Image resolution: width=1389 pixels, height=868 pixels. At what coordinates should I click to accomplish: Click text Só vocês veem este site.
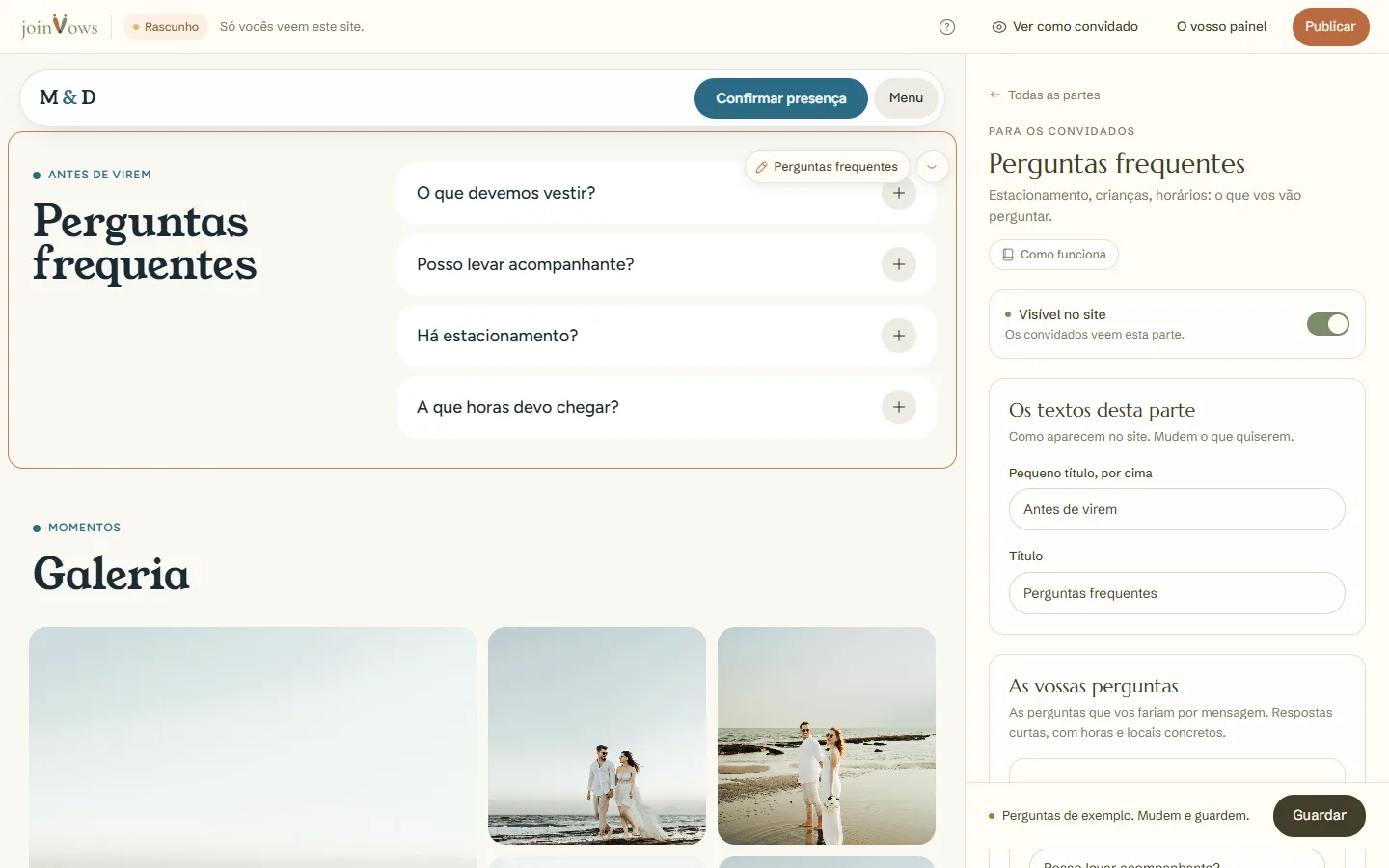(291, 27)
